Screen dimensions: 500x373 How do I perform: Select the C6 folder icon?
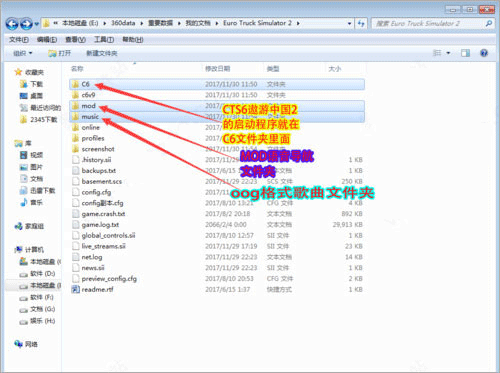pyautogui.click(x=76, y=84)
